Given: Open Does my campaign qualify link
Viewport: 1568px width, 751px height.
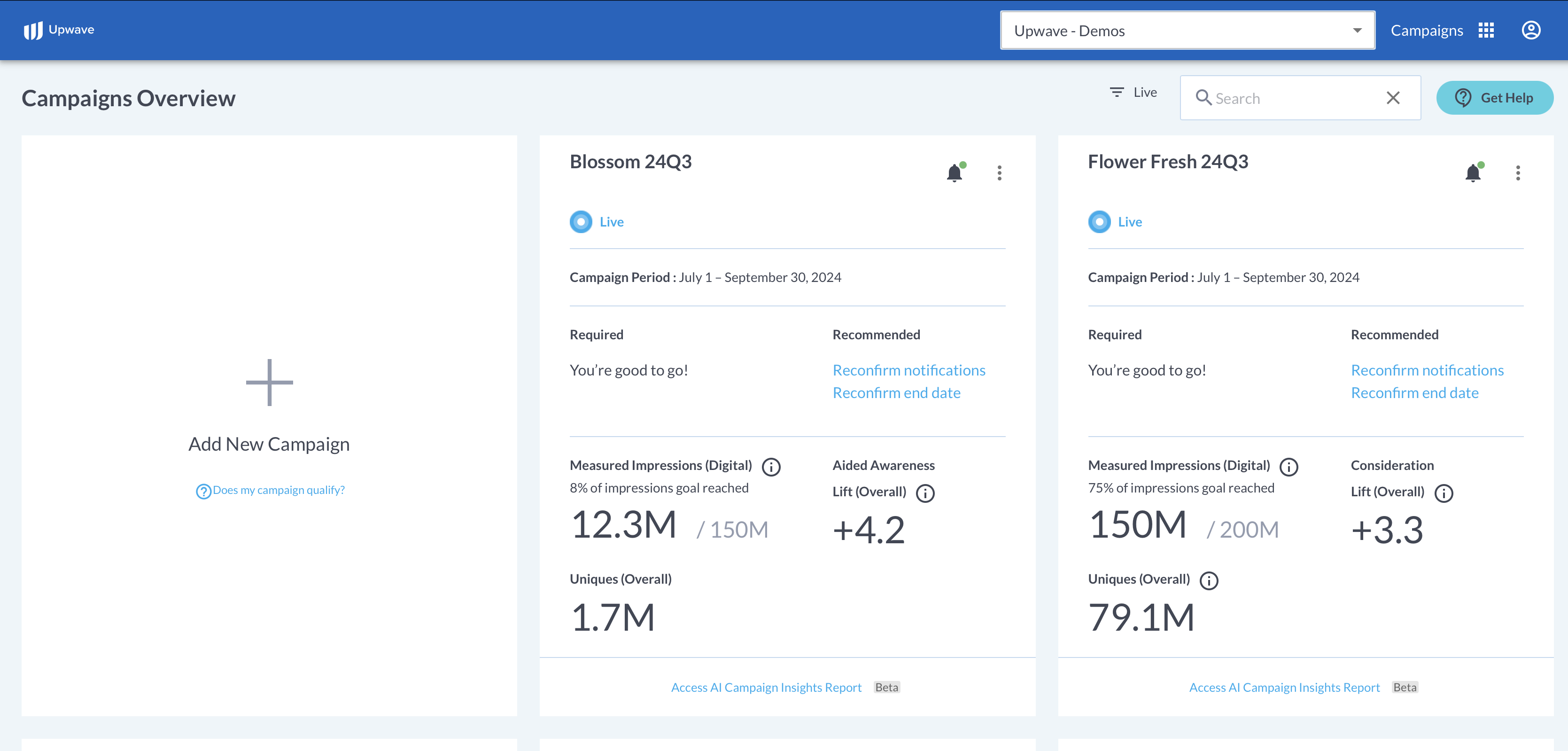Looking at the screenshot, I should tap(279, 490).
